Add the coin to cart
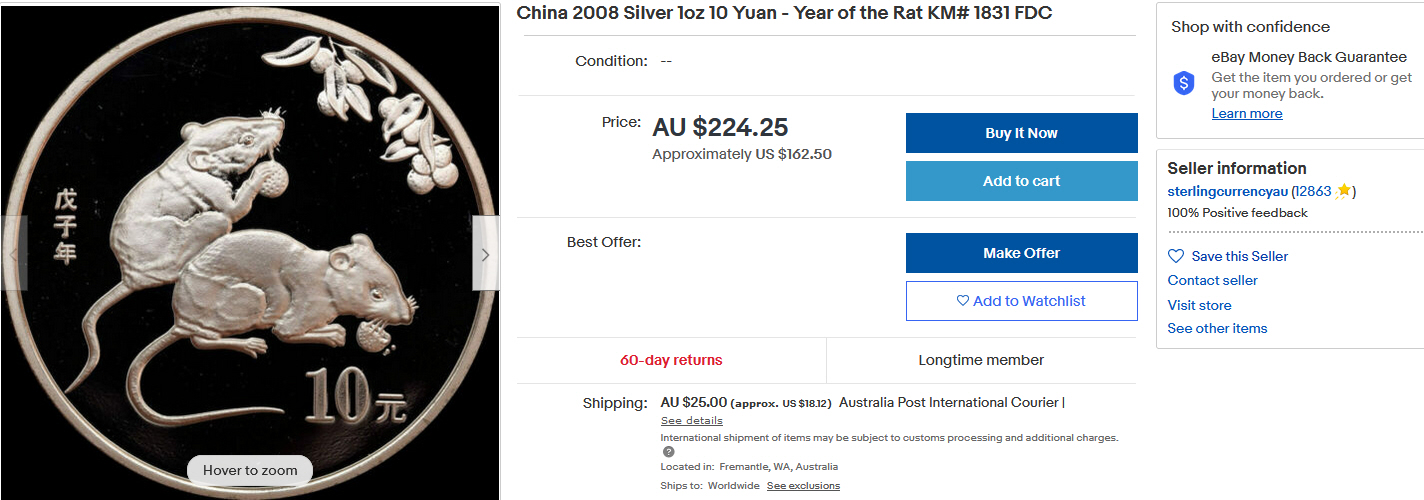The height and width of the screenshot is (500, 1424). click(1021, 181)
